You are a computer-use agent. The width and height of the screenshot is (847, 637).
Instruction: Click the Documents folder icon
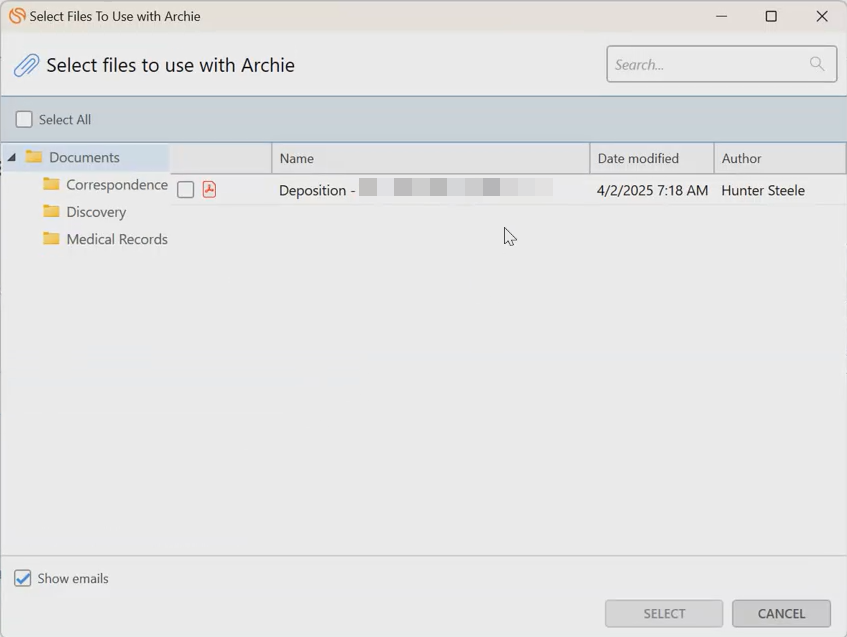[x=34, y=157]
